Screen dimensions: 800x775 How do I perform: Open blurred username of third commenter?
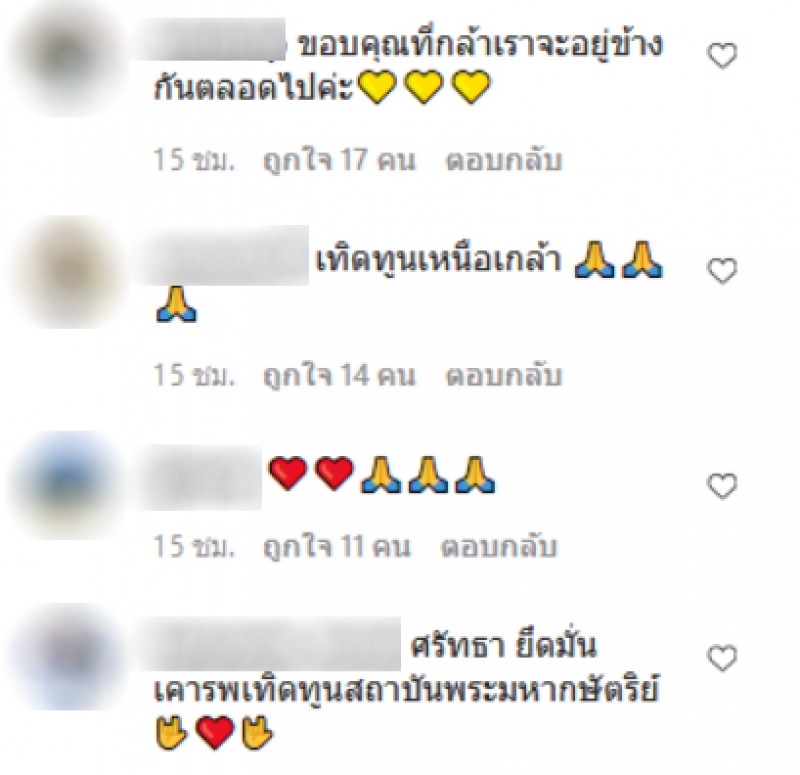(x=200, y=477)
